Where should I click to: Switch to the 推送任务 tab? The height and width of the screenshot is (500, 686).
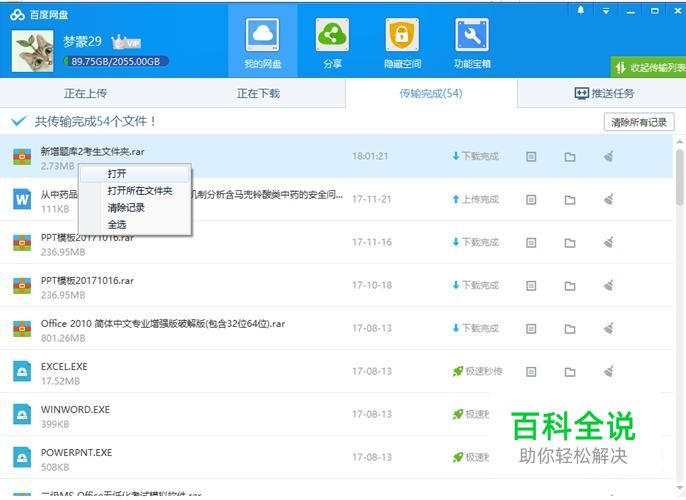tap(604, 93)
